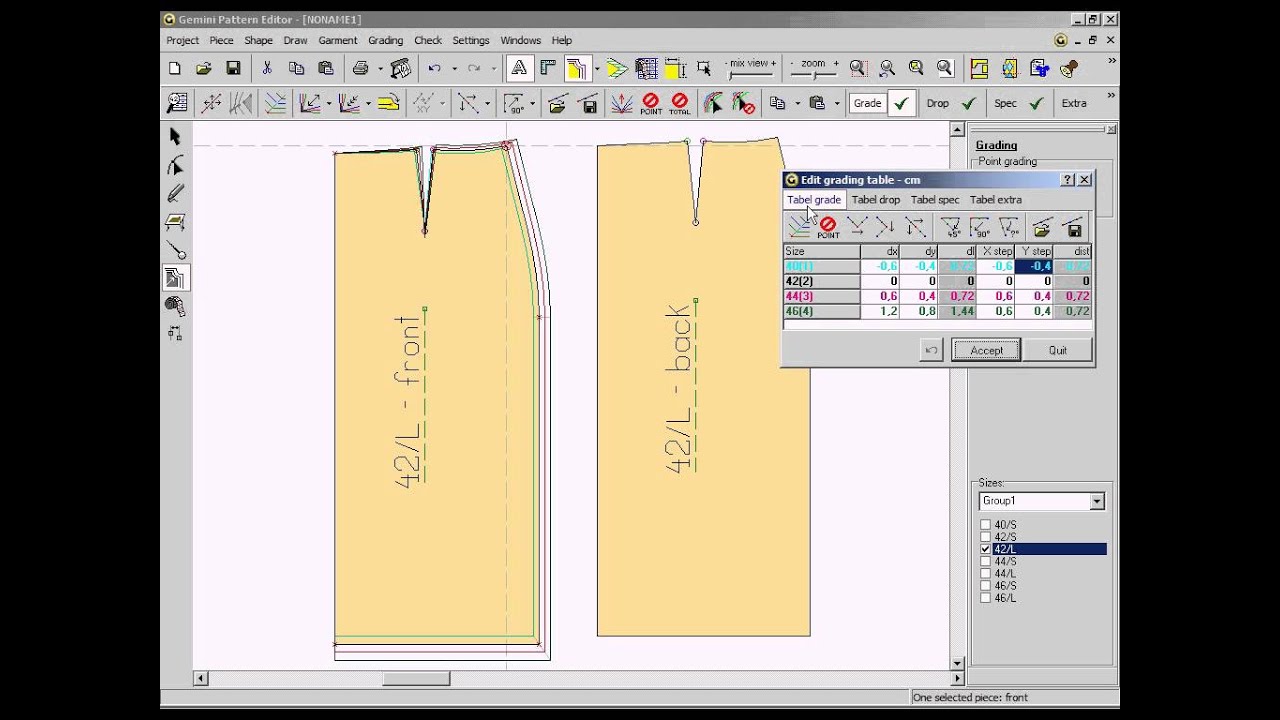This screenshot has height=720, width=1280.
Task: Select the dx cell of size 44(3)
Action: 879,297
